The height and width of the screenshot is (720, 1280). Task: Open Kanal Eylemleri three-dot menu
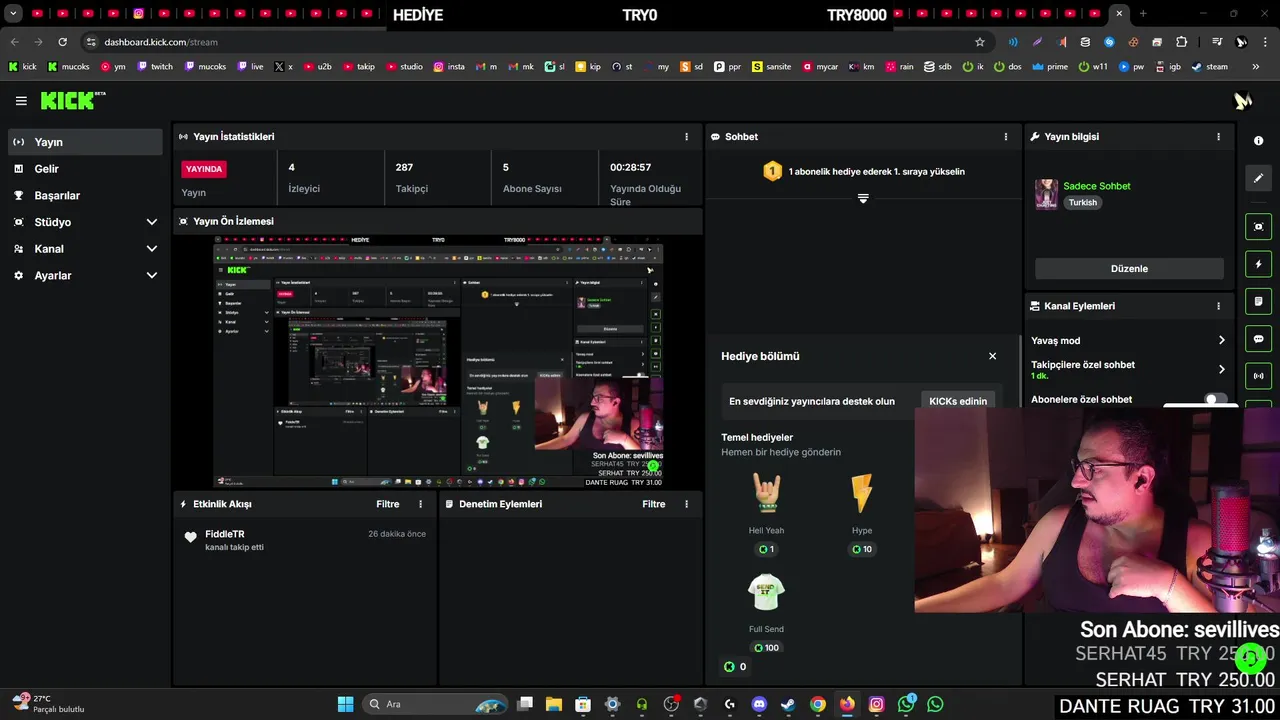1218,306
